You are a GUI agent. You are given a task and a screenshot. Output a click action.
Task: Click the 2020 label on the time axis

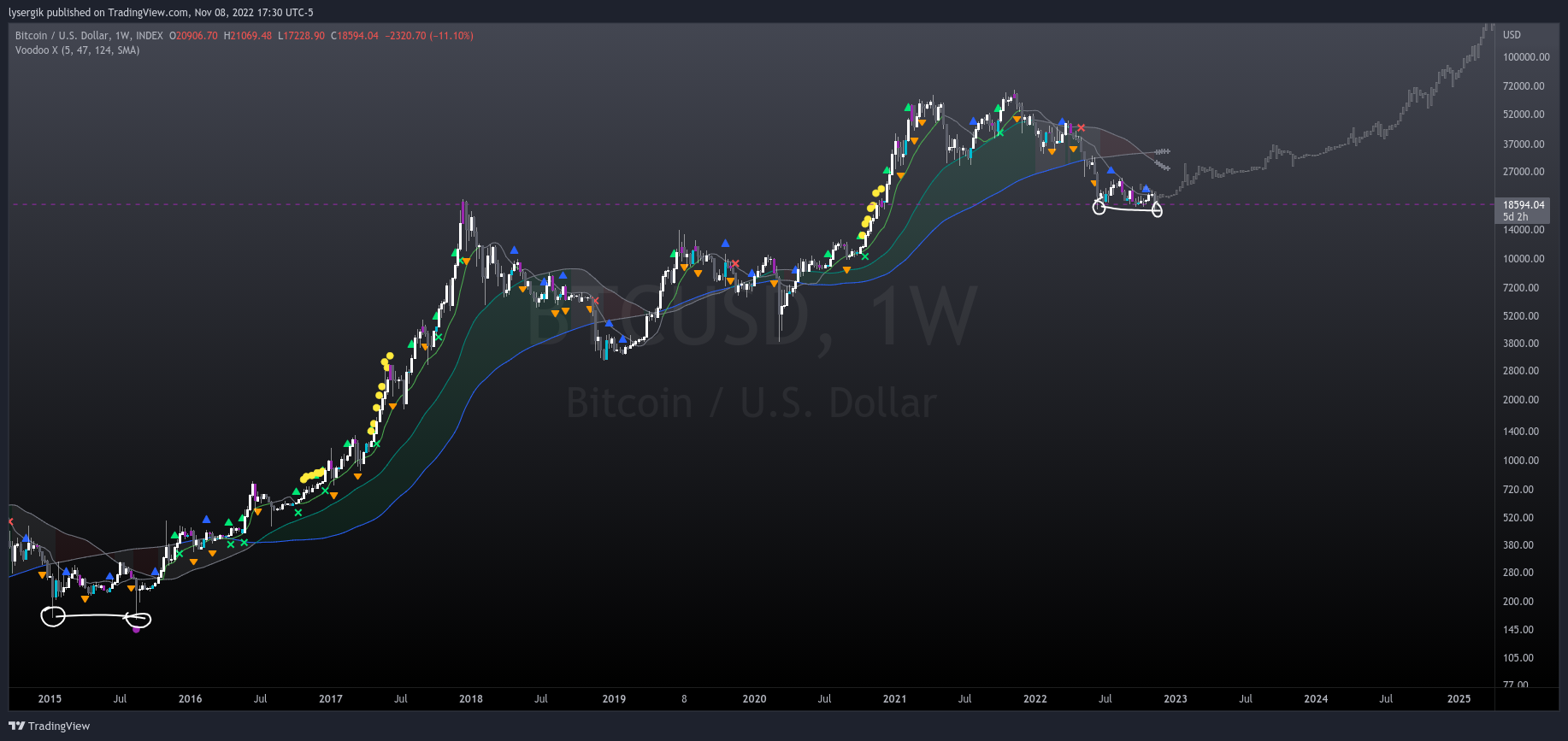tap(754, 699)
